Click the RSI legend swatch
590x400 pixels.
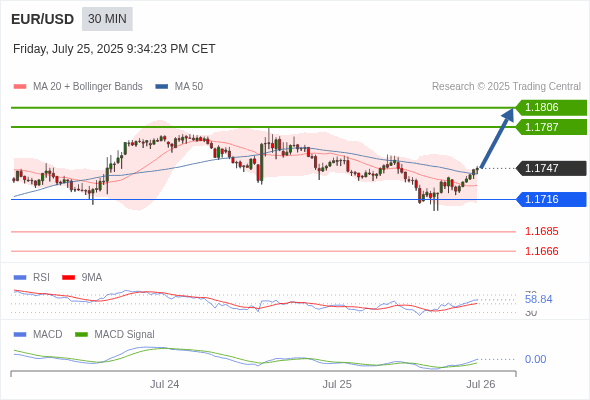click(x=20, y=278)
